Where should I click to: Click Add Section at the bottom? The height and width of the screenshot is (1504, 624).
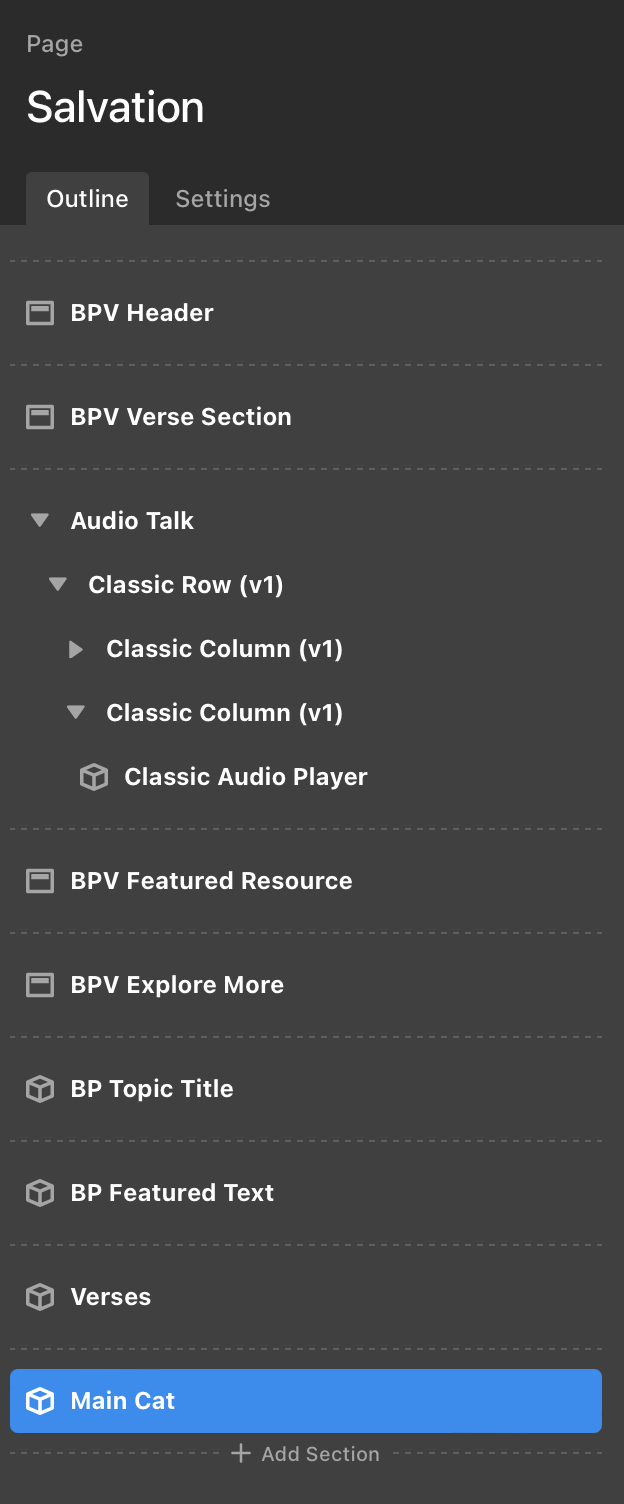coord(306,1454)
